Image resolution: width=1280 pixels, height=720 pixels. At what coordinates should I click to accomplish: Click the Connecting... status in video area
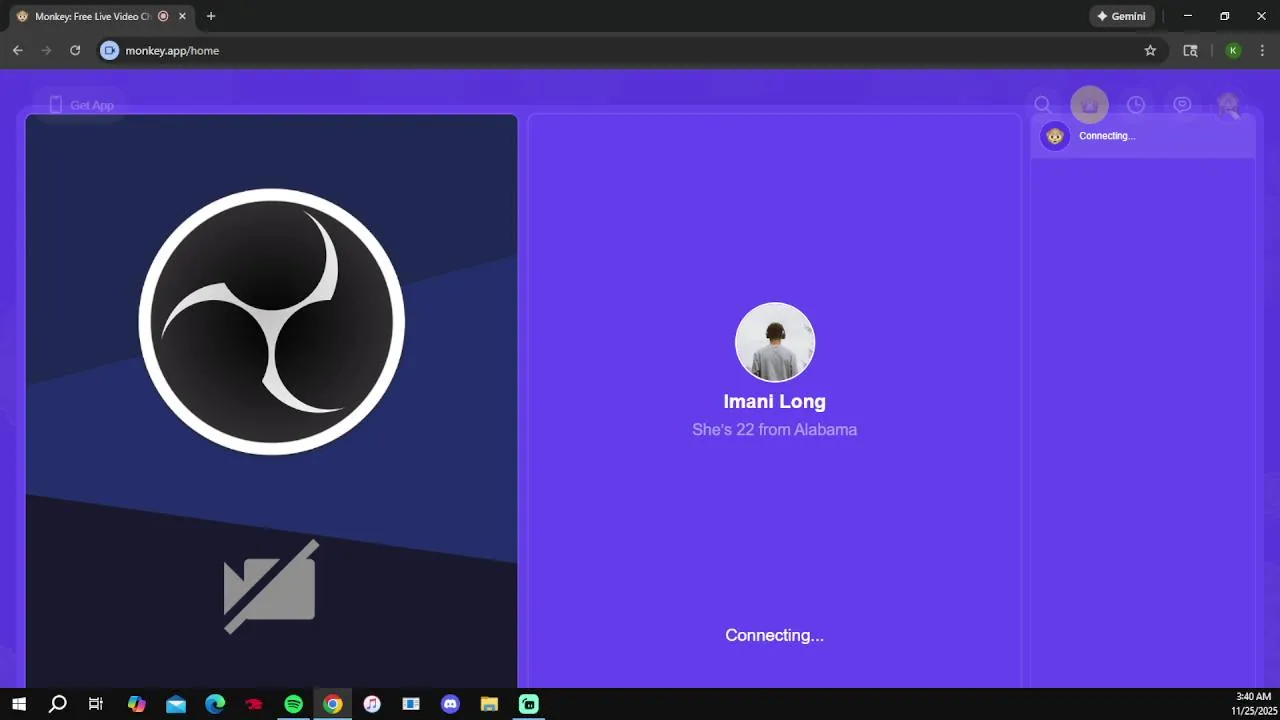tap(775, 635)
